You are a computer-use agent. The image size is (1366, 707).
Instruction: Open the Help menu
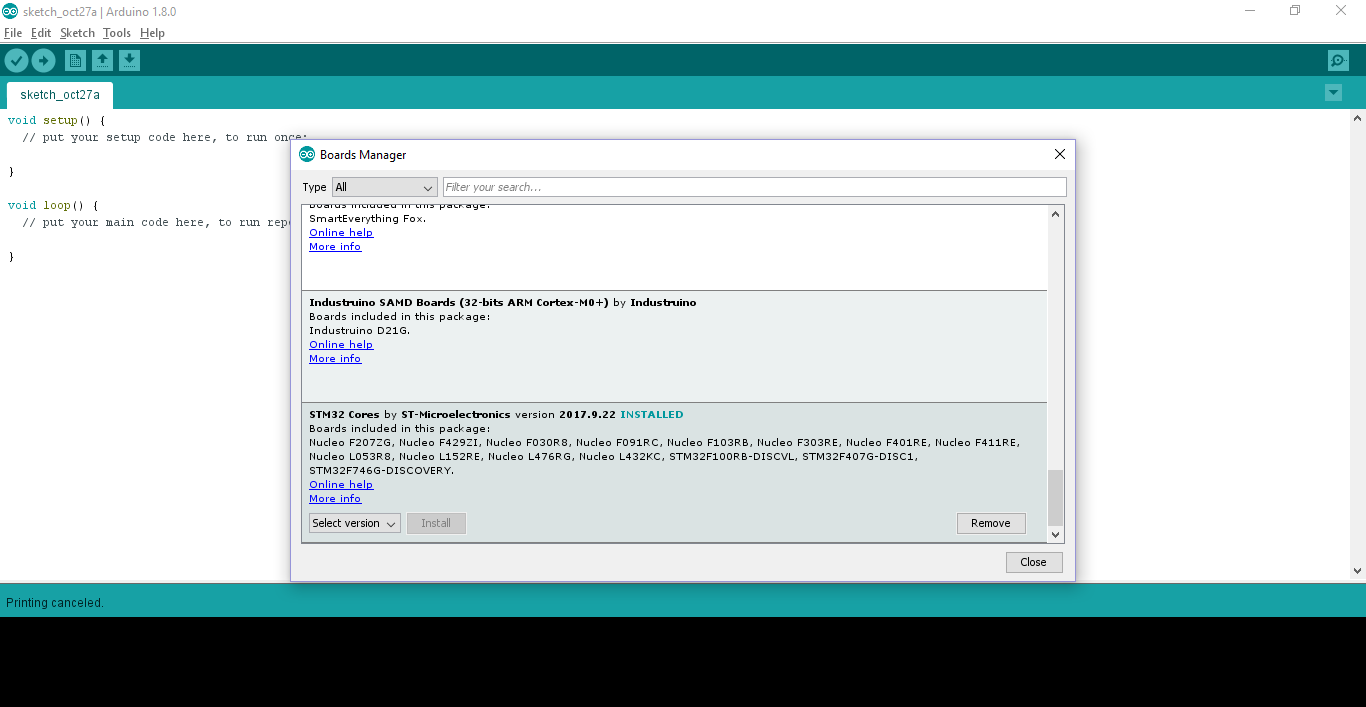152,32
